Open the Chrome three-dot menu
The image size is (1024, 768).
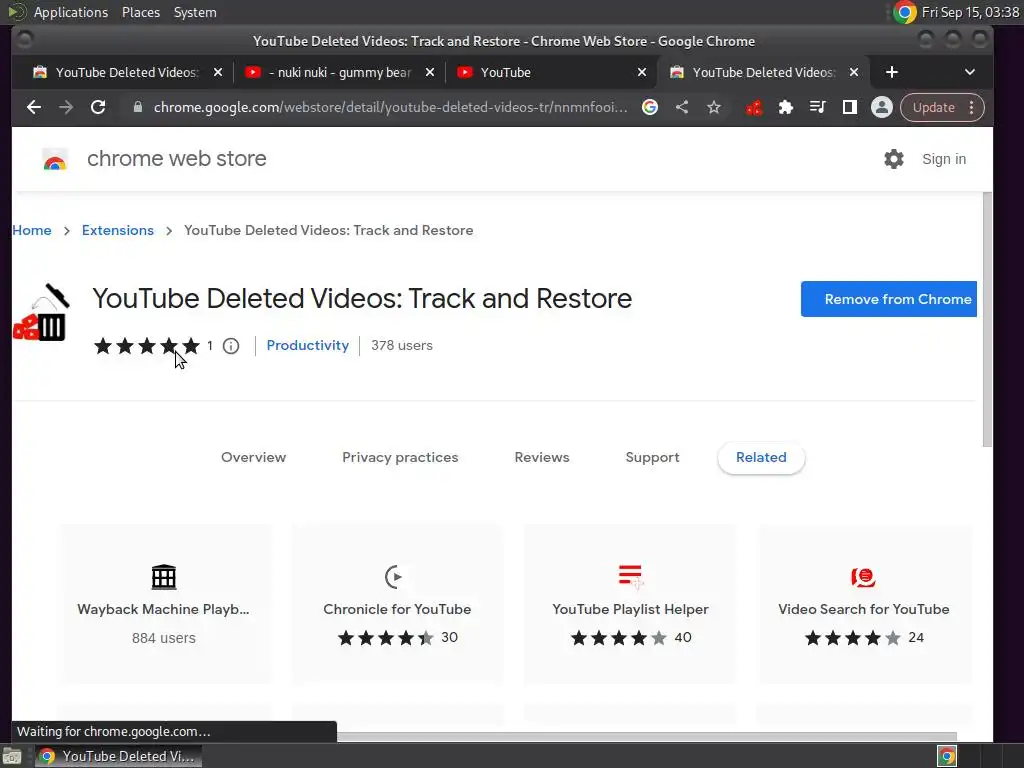pyautogui.click(x=972, y=107)
